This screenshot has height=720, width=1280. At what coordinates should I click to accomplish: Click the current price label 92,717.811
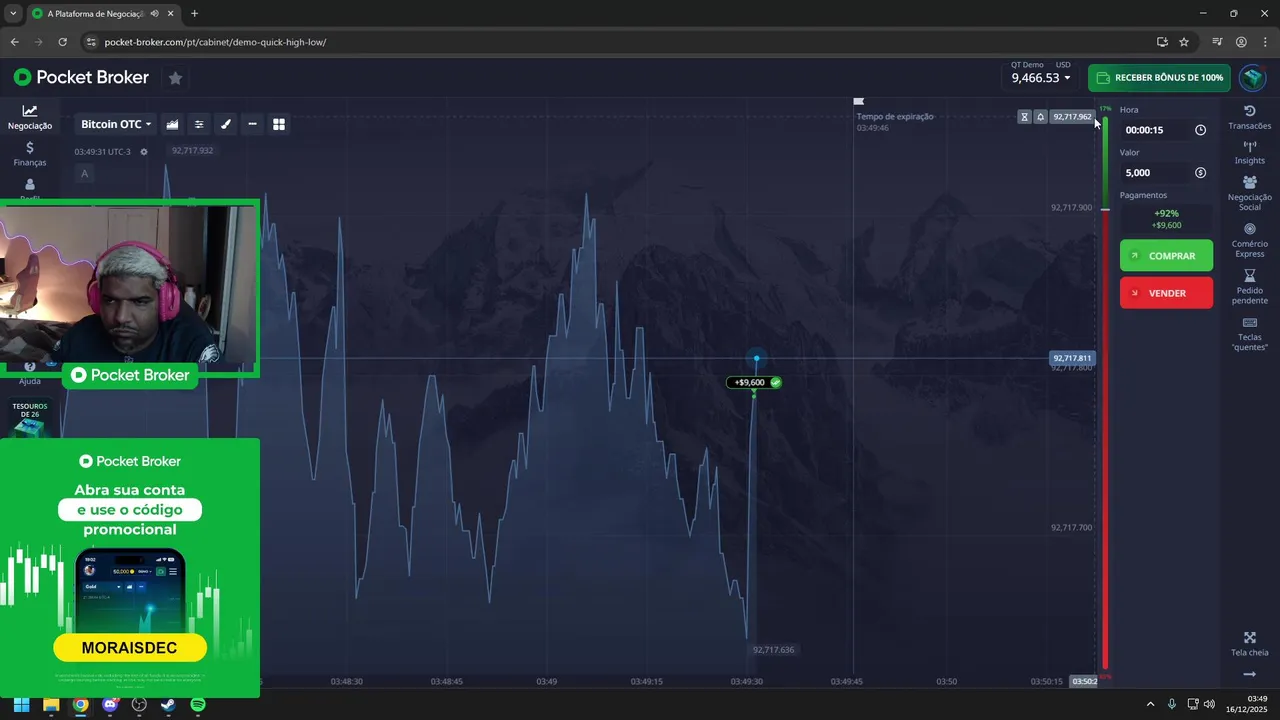[1072, 358]
